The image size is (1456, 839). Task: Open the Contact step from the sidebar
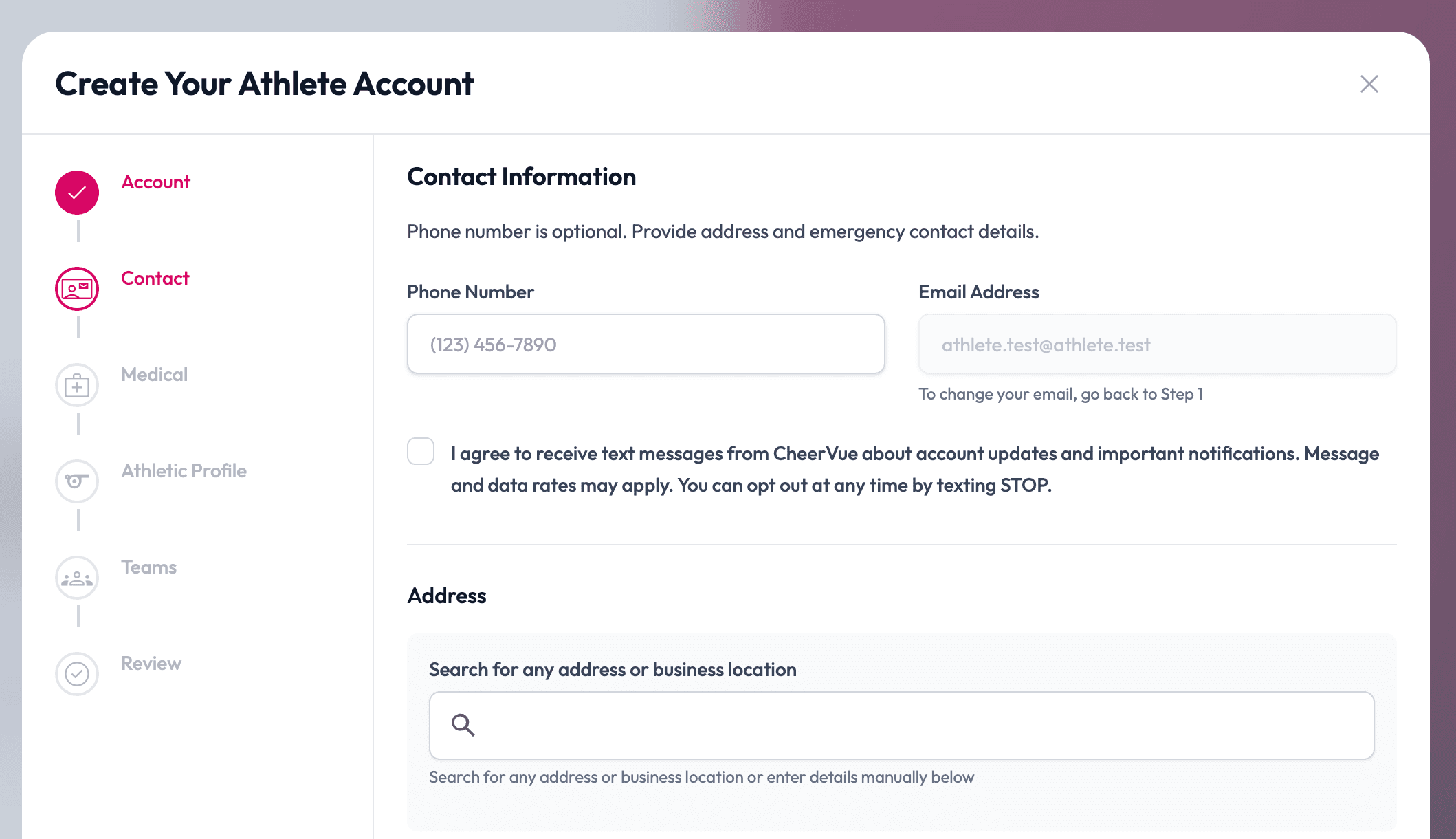(155, 279)
